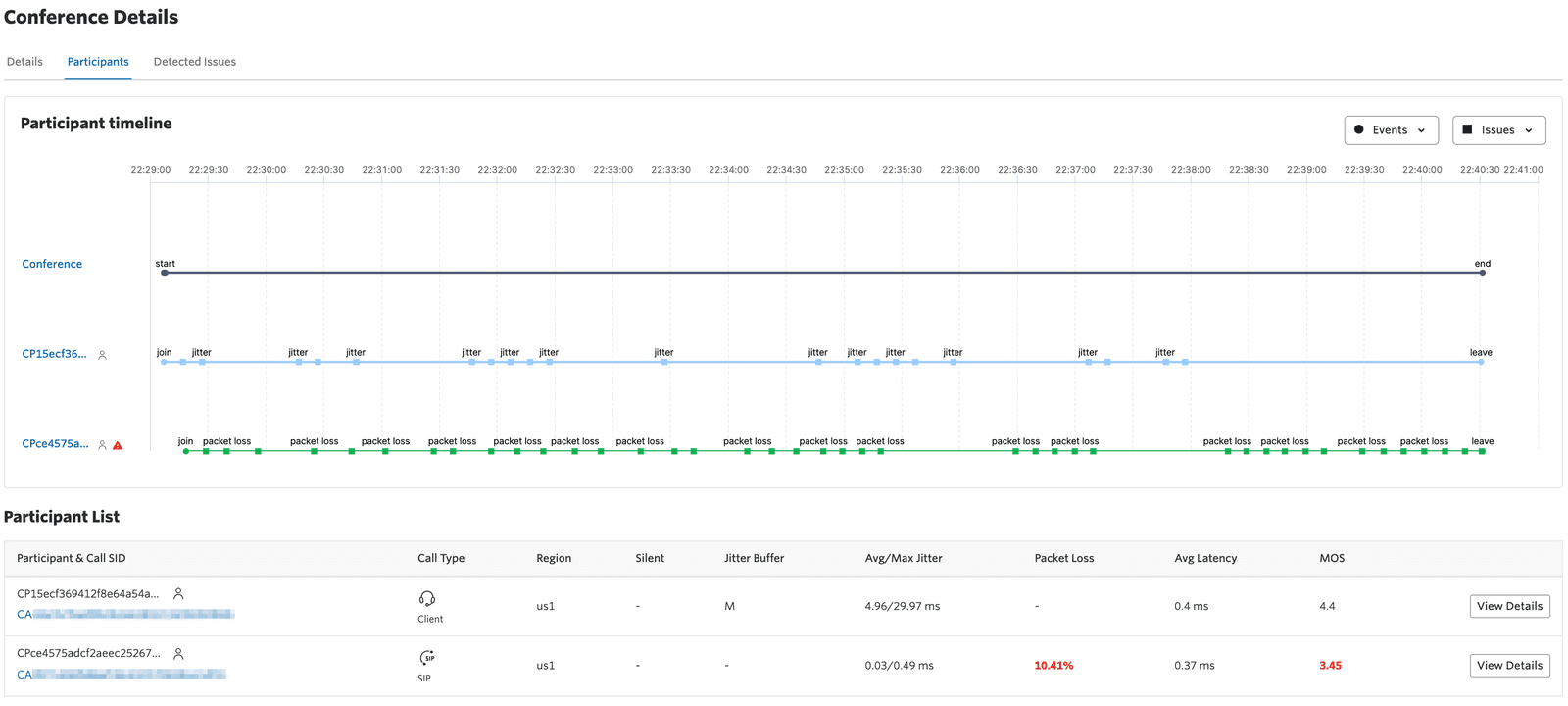The height and width of the screenshot is (706, 1568).
Task: Switch to the Details tab
Action: pyautogui.click(x=24, y=62)
